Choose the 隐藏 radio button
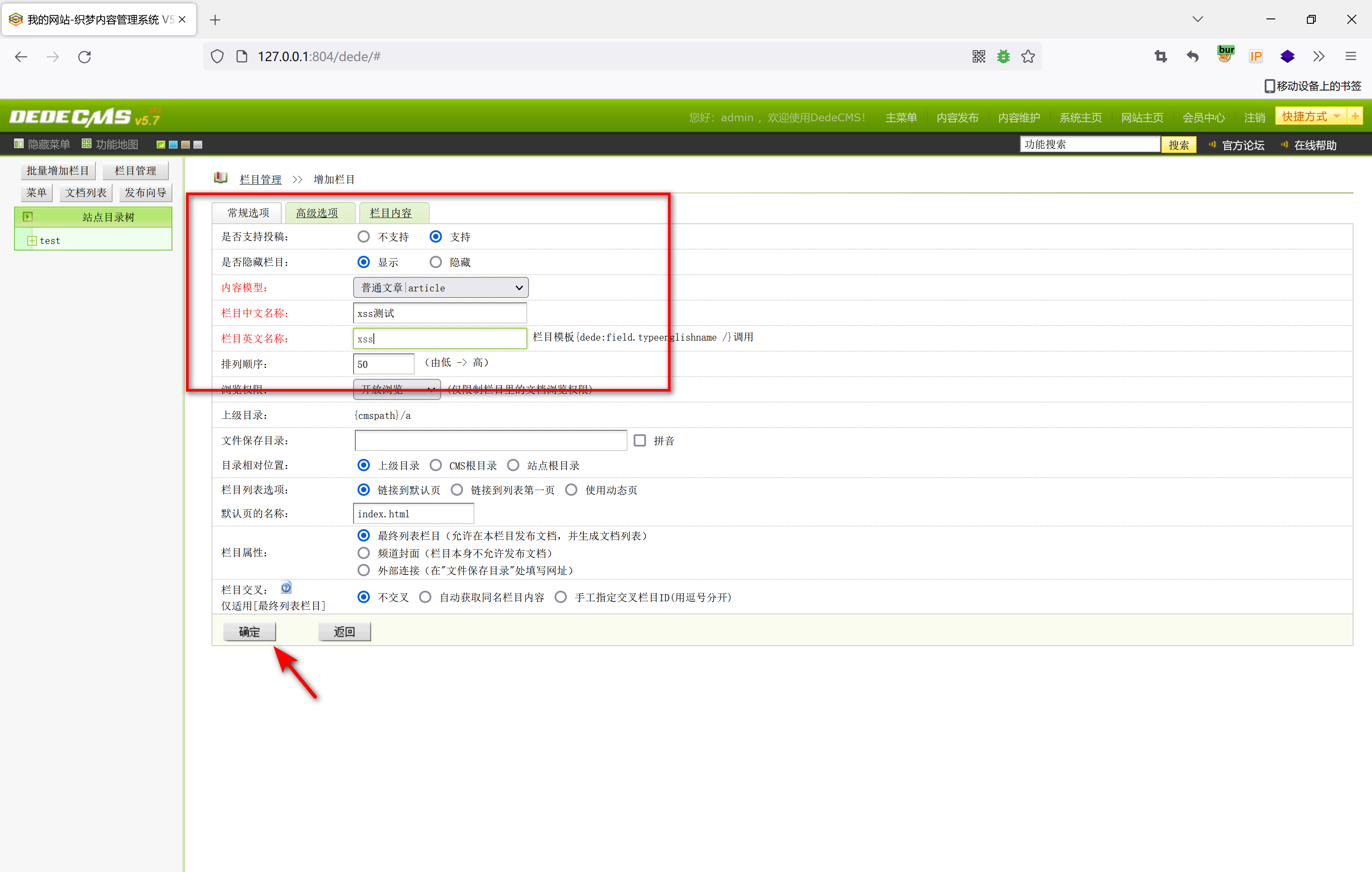 (435, 262)
